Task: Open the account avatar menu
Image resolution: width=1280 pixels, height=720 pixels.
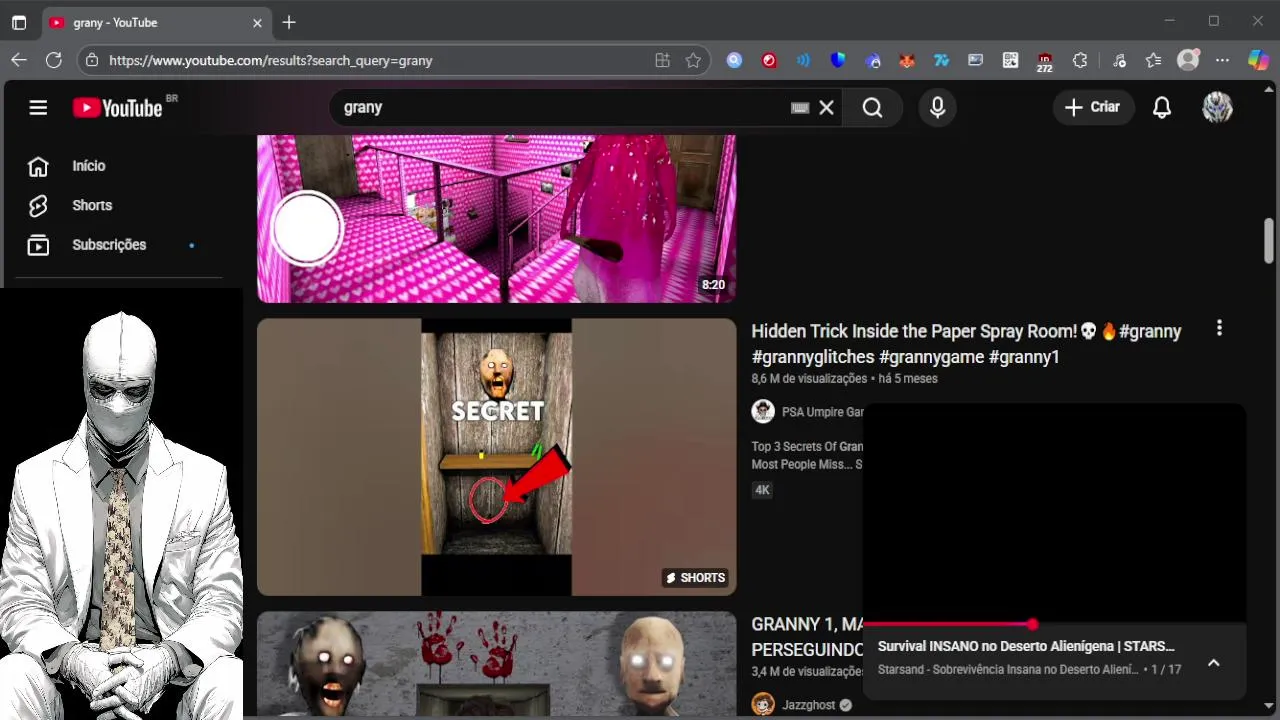Action: point(1217,107)
